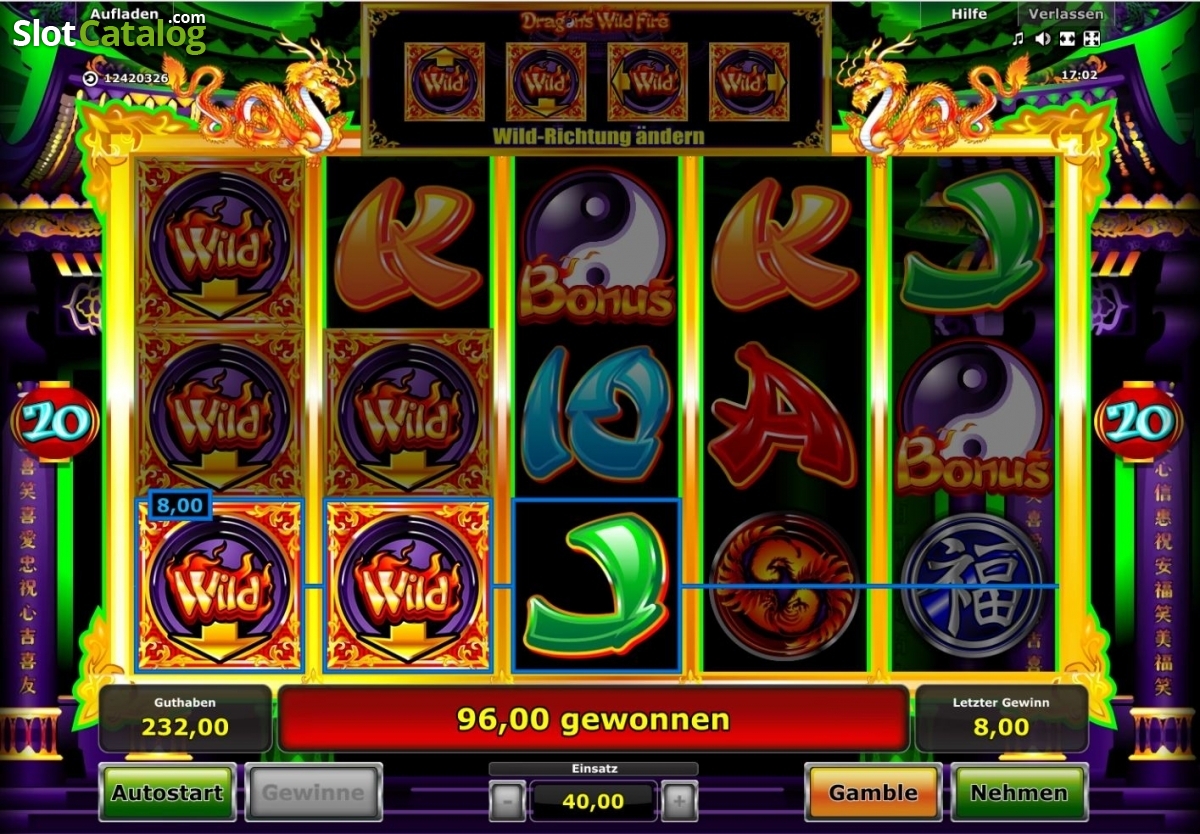Viewport: 1200px width, 834px height.
Task: Open the Gewinne paytable button
Action: (x=313, y=793)
